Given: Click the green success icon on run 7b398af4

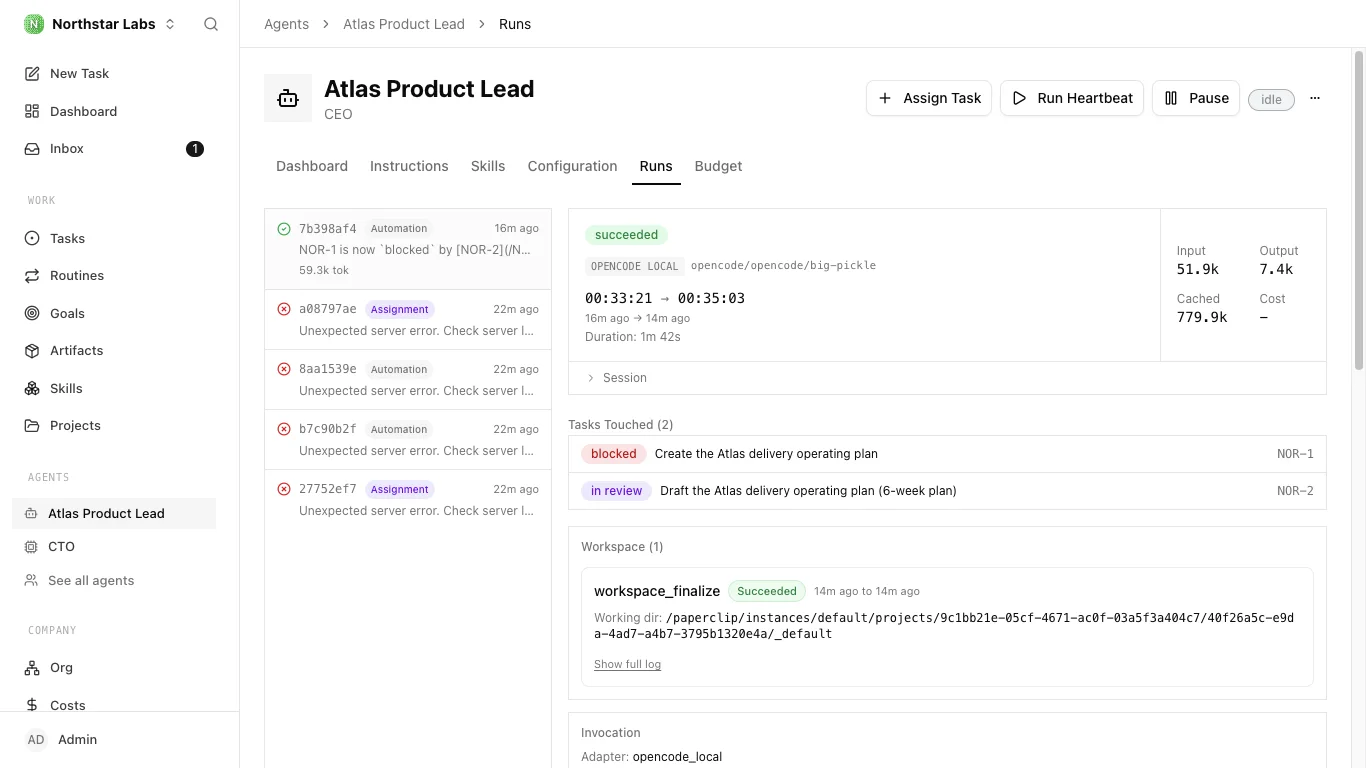Looking at the screenshot, I should click(x=284, y=229).
